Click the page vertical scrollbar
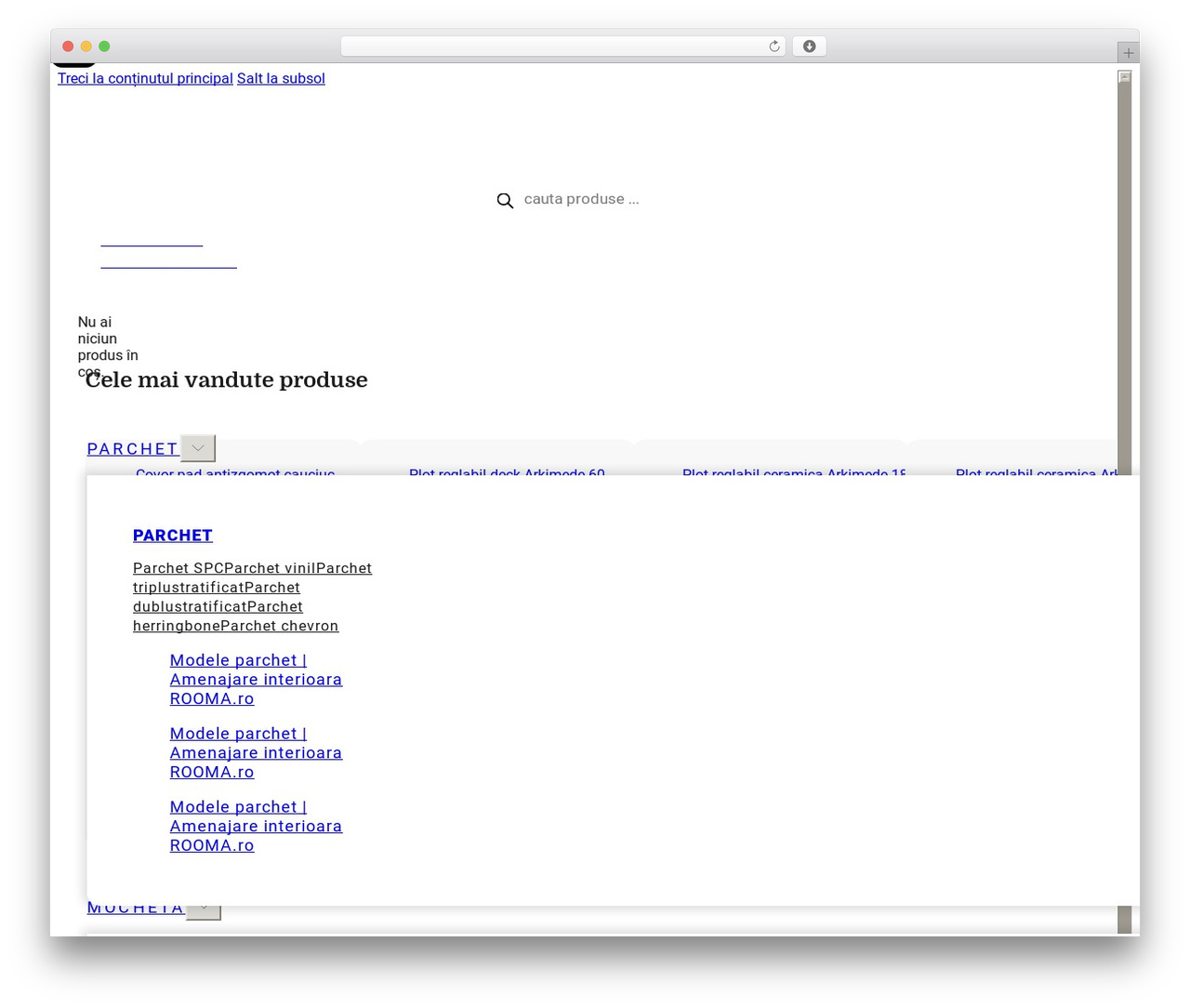 click(1124, 502)
